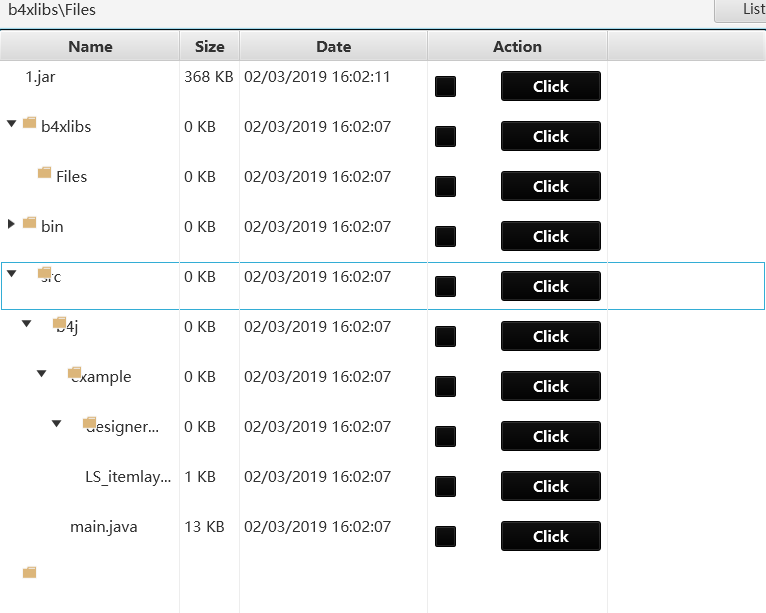Expand the bin folder tree arrow
Screen dimensions: 766x613
[11, 224]
